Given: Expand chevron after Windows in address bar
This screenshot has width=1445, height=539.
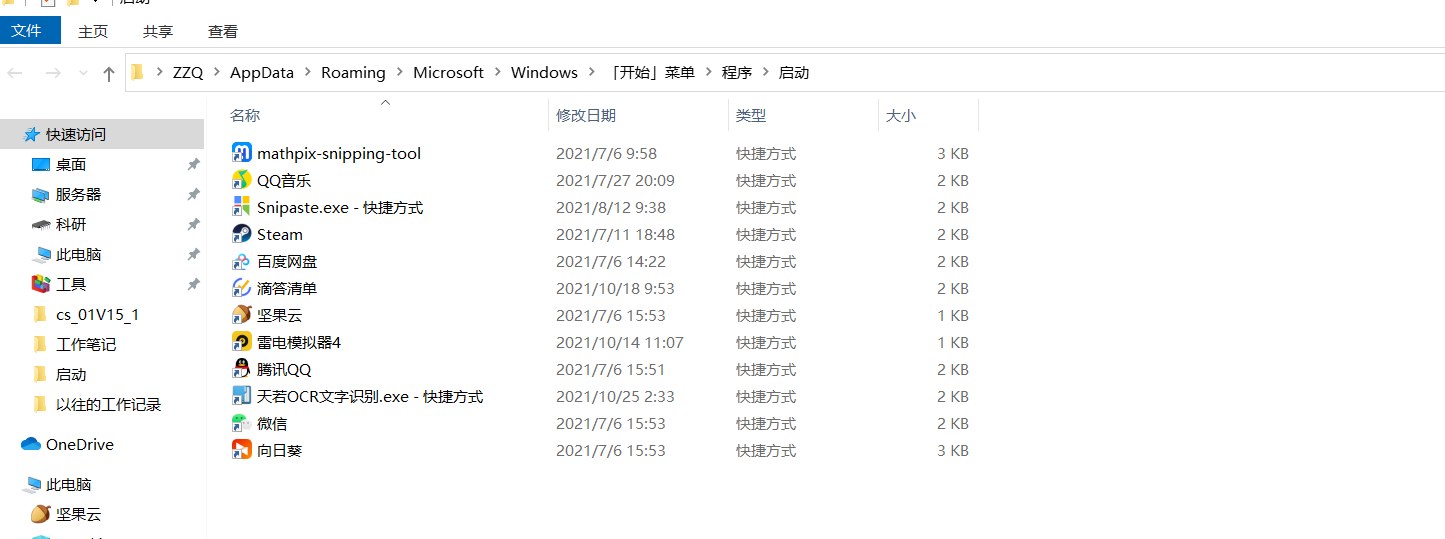Looking at the screenshot, I should pyautogui.click(x=592, y=72).
